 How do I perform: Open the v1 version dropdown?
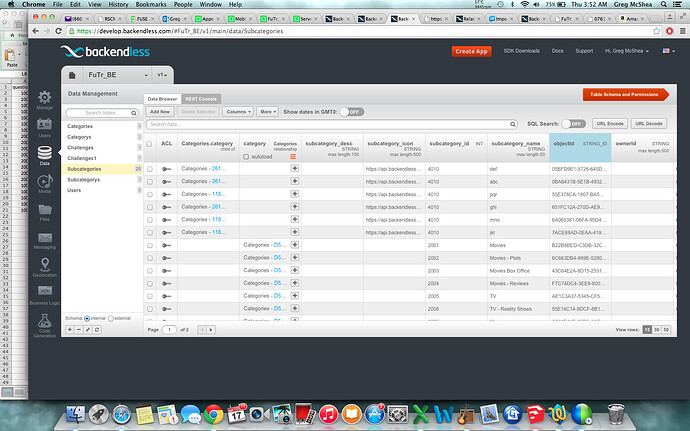pos(162,75)
